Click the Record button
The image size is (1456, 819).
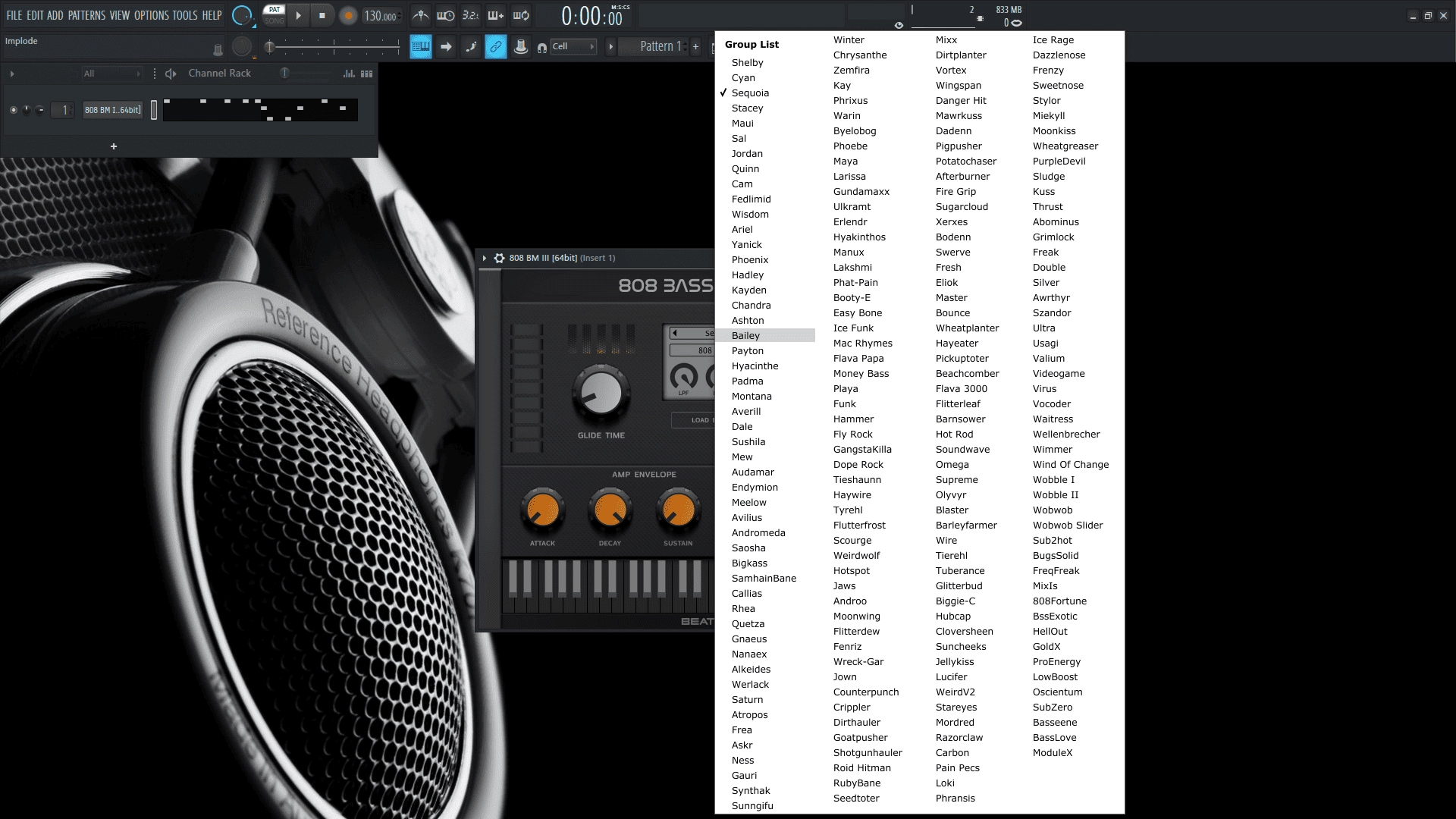348,15
